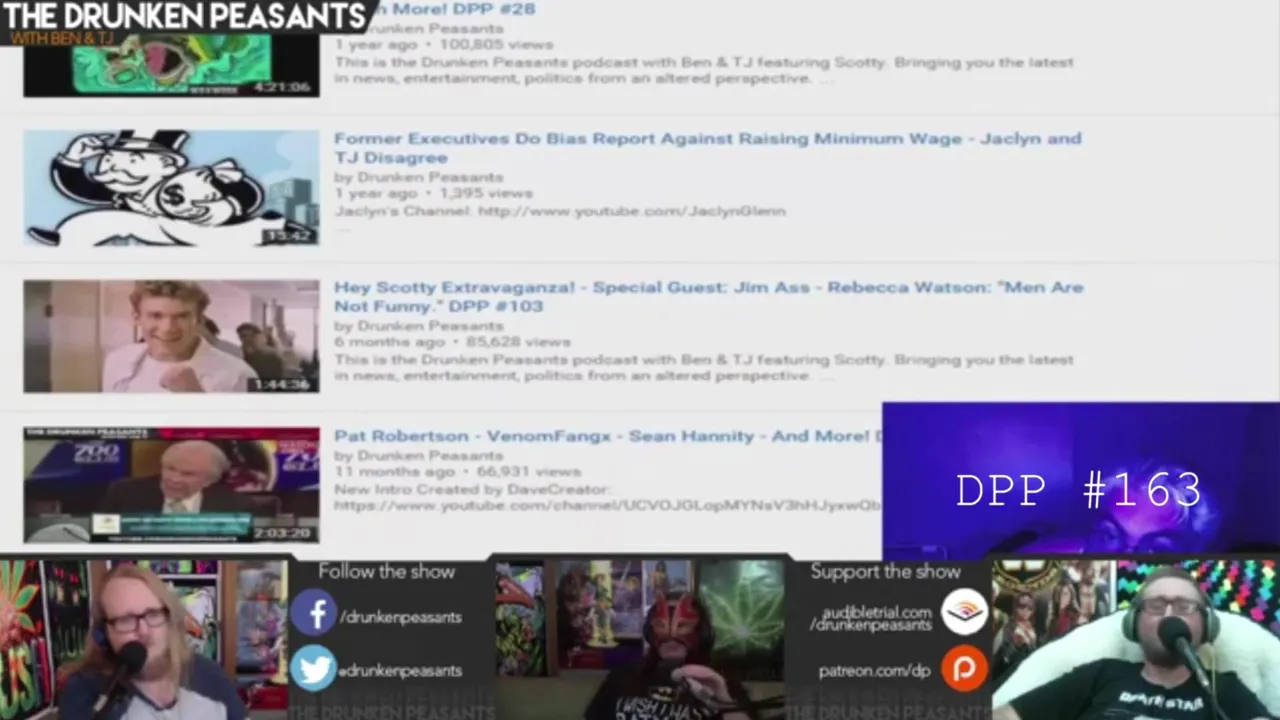Open the Jaclyn Glenn channel URL link
Screen dimensions: 1280x720
(x=632, y=211)
